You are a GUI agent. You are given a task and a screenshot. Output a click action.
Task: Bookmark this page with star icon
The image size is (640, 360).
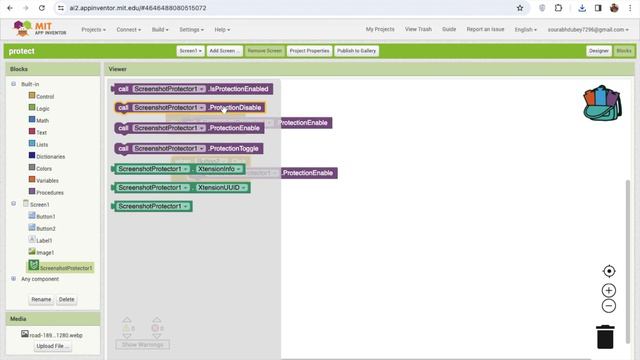520,8
